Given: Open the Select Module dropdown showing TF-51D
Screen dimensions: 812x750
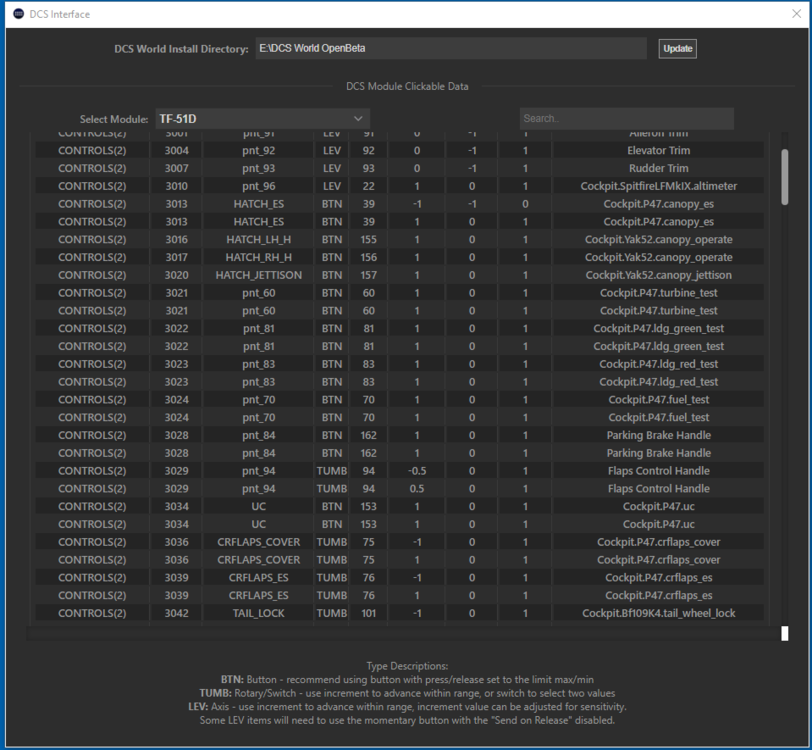Looking at the screenshot, I should 263,119.
